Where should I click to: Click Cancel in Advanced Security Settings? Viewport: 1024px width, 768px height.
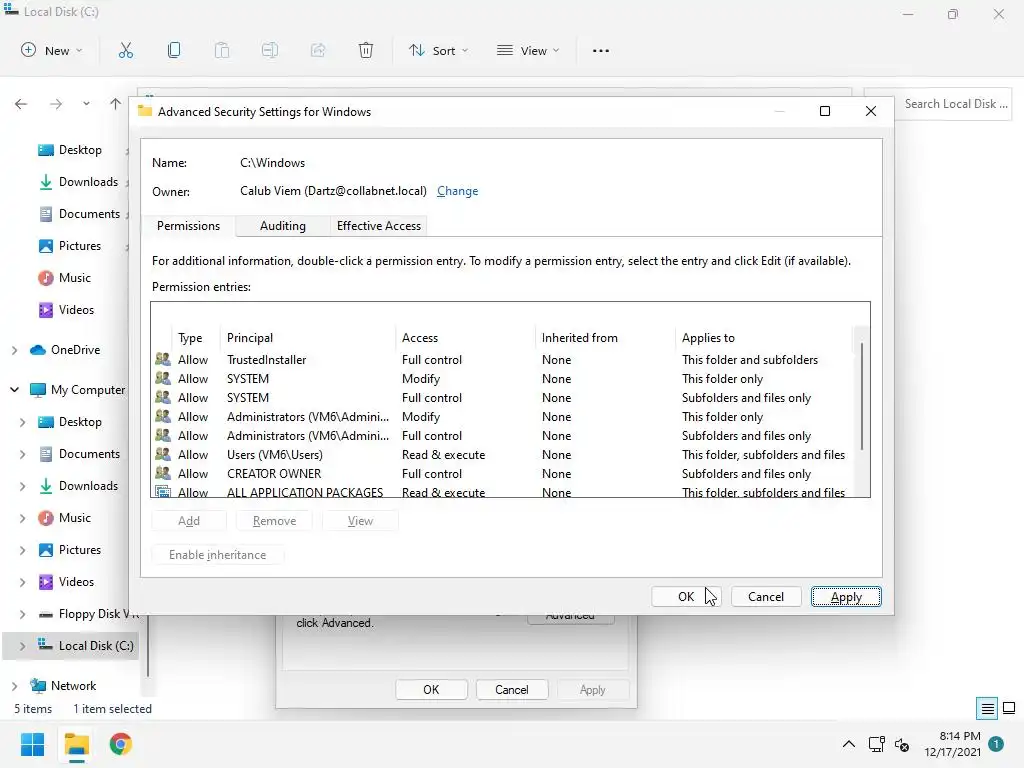pos(765,597)
